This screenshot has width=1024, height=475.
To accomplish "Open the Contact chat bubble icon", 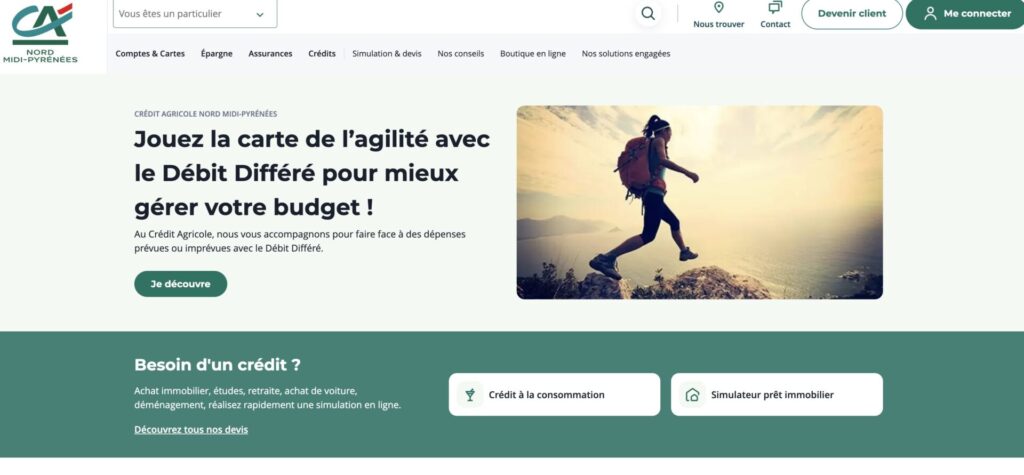I will [x=775, y=8].
